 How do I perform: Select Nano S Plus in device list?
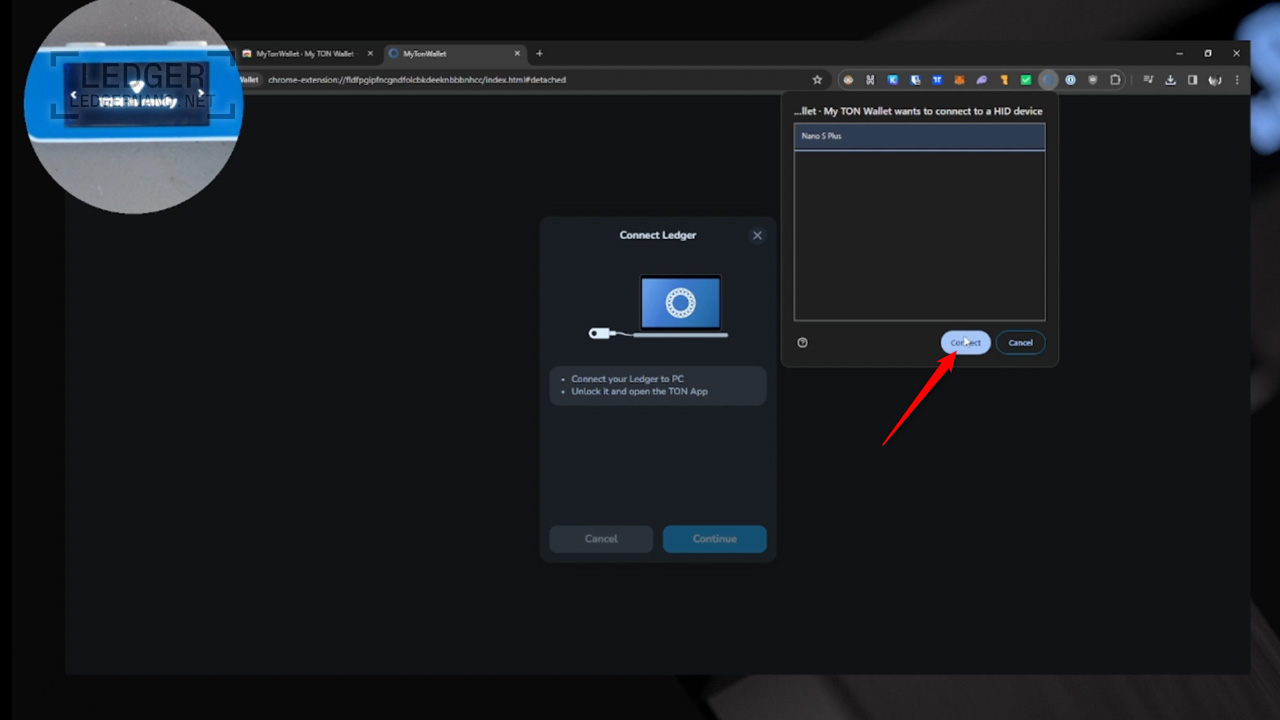pyautogui.click(x=919, y=136)
